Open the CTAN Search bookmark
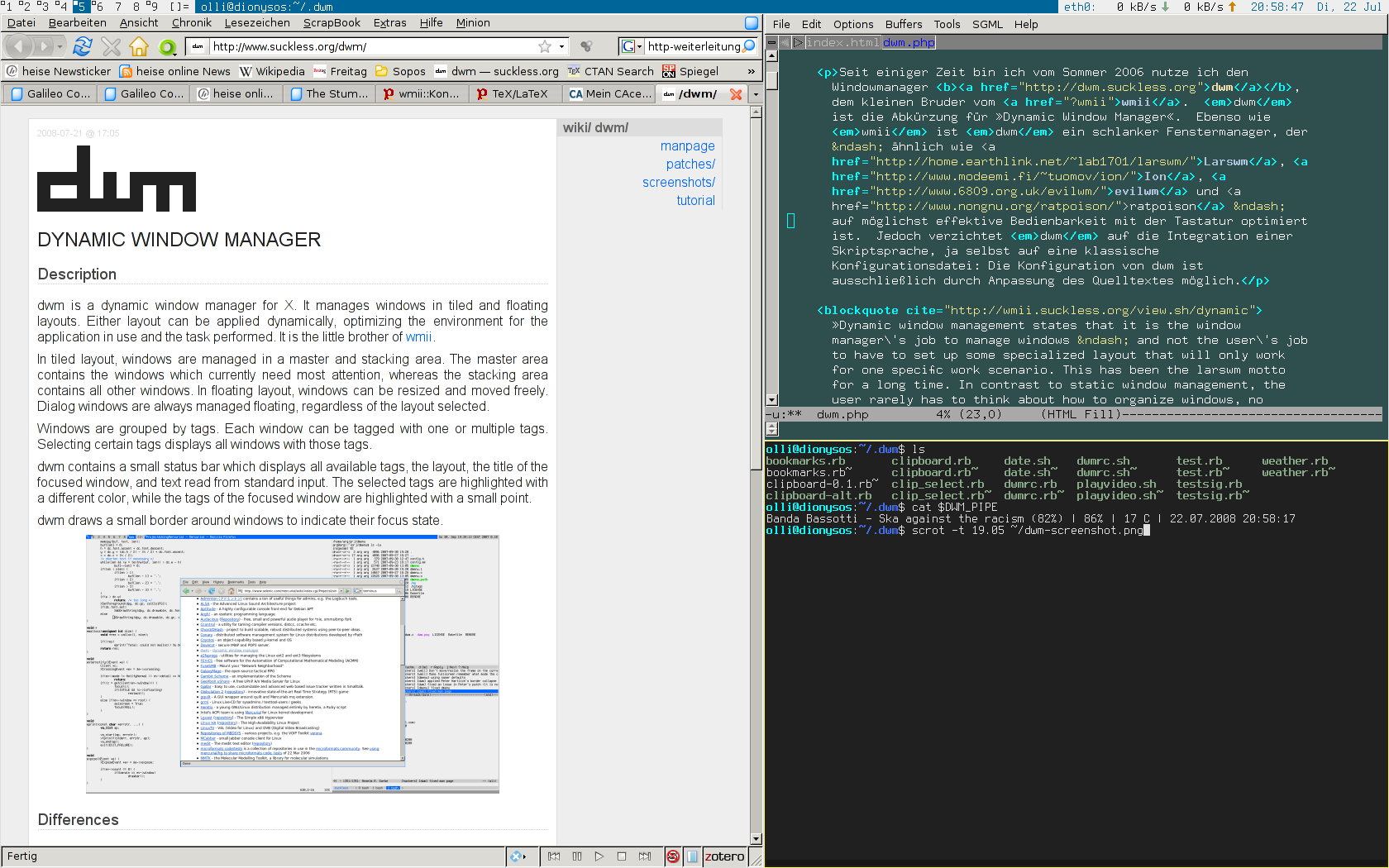This screenshot has width=1389, height=868. [610, 71]
